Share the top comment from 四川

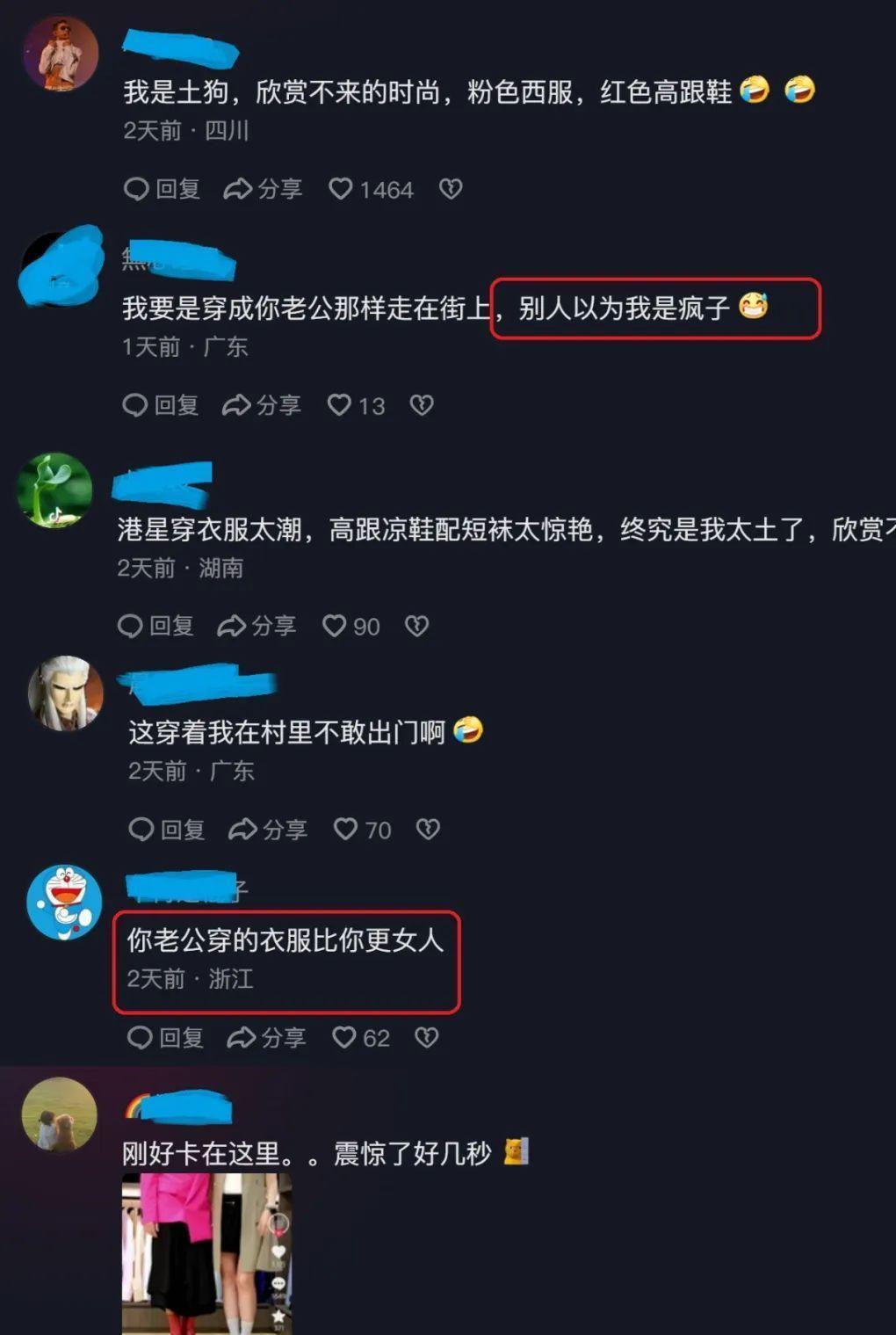pyautogui.click(x=264, y=189)
